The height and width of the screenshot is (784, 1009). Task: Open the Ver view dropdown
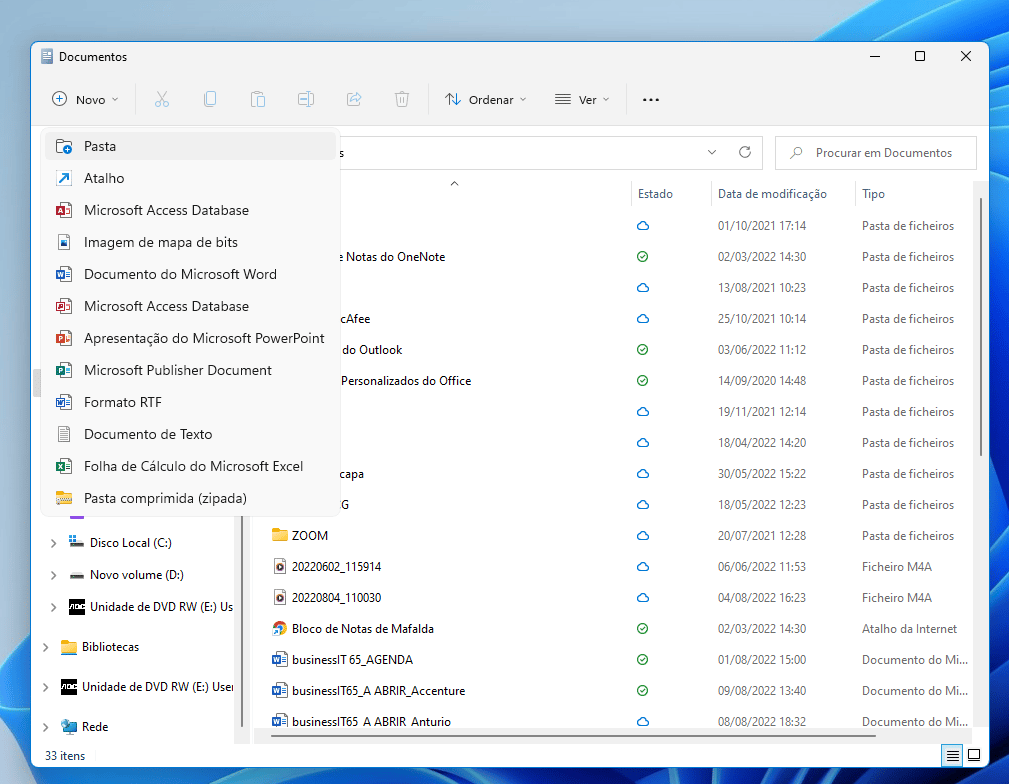pyautogui.click(x=582, y=100)
